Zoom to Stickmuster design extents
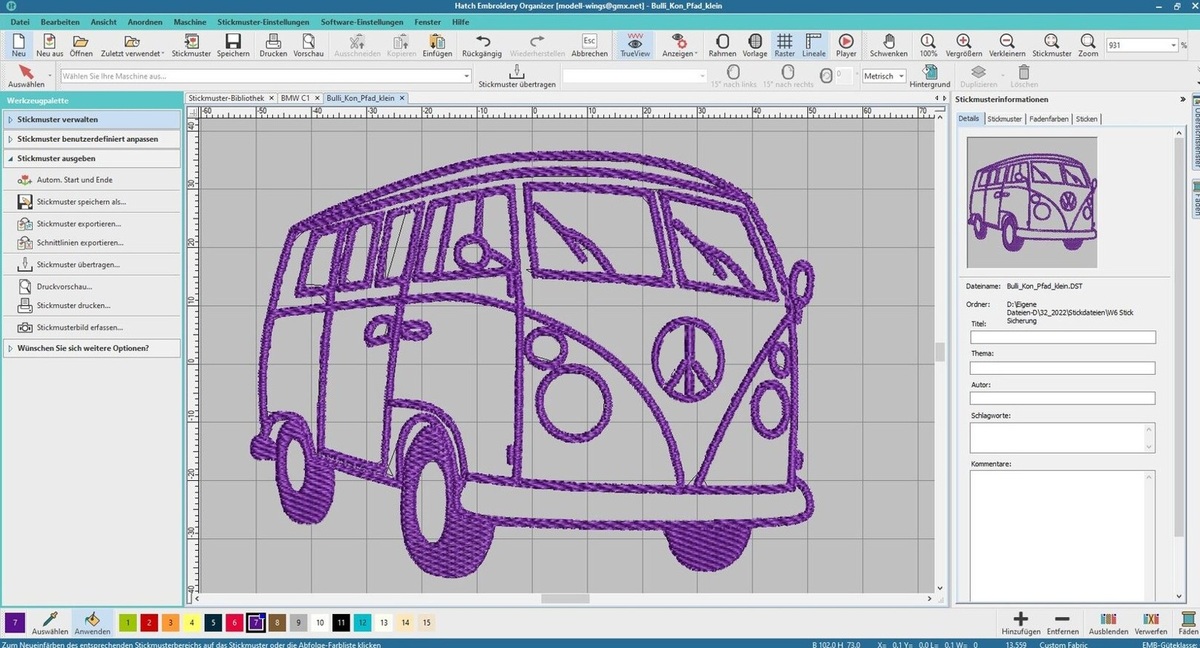 tap(1052, 45)
